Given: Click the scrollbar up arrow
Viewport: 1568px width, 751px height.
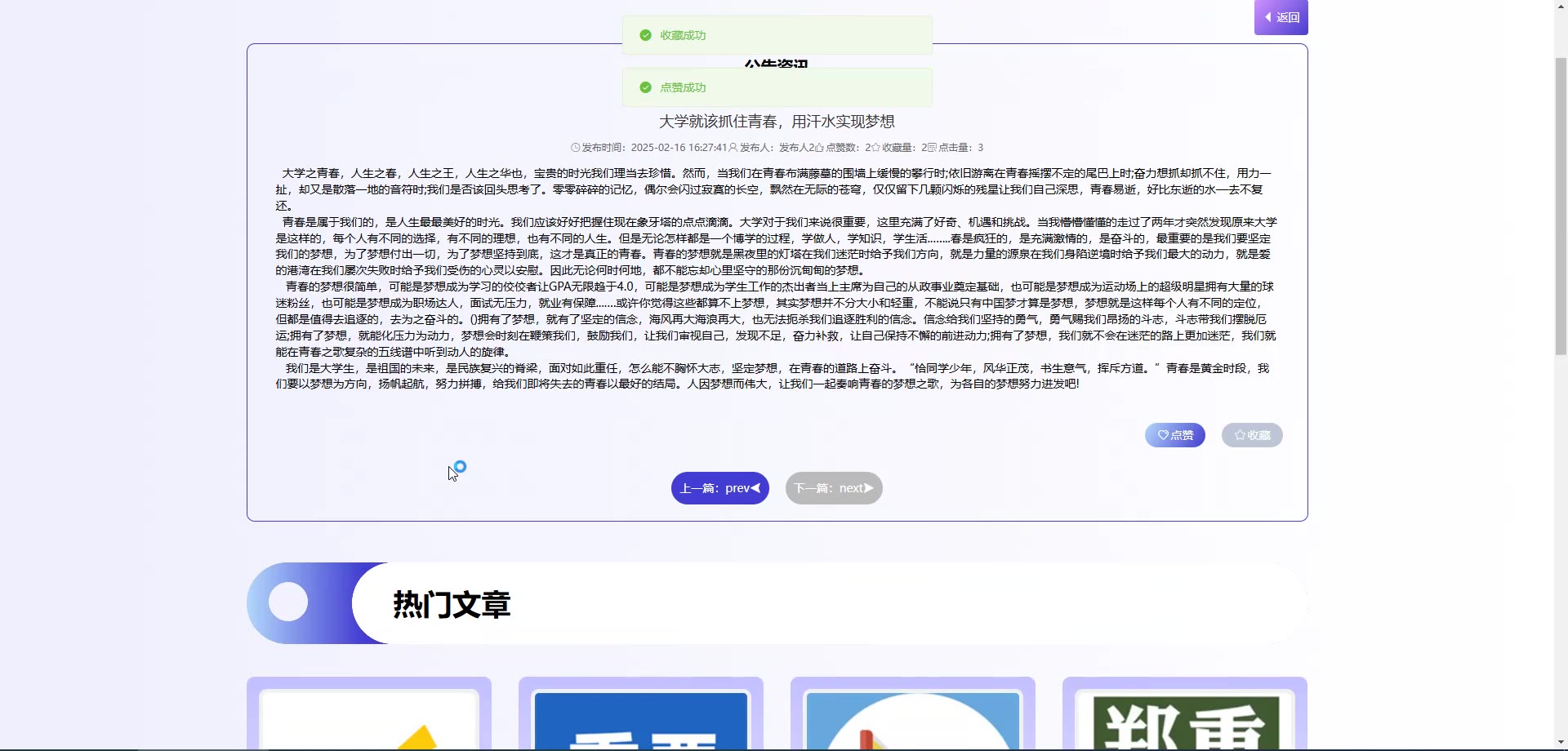Looking at the screenshot, I should pos(1561,7).
